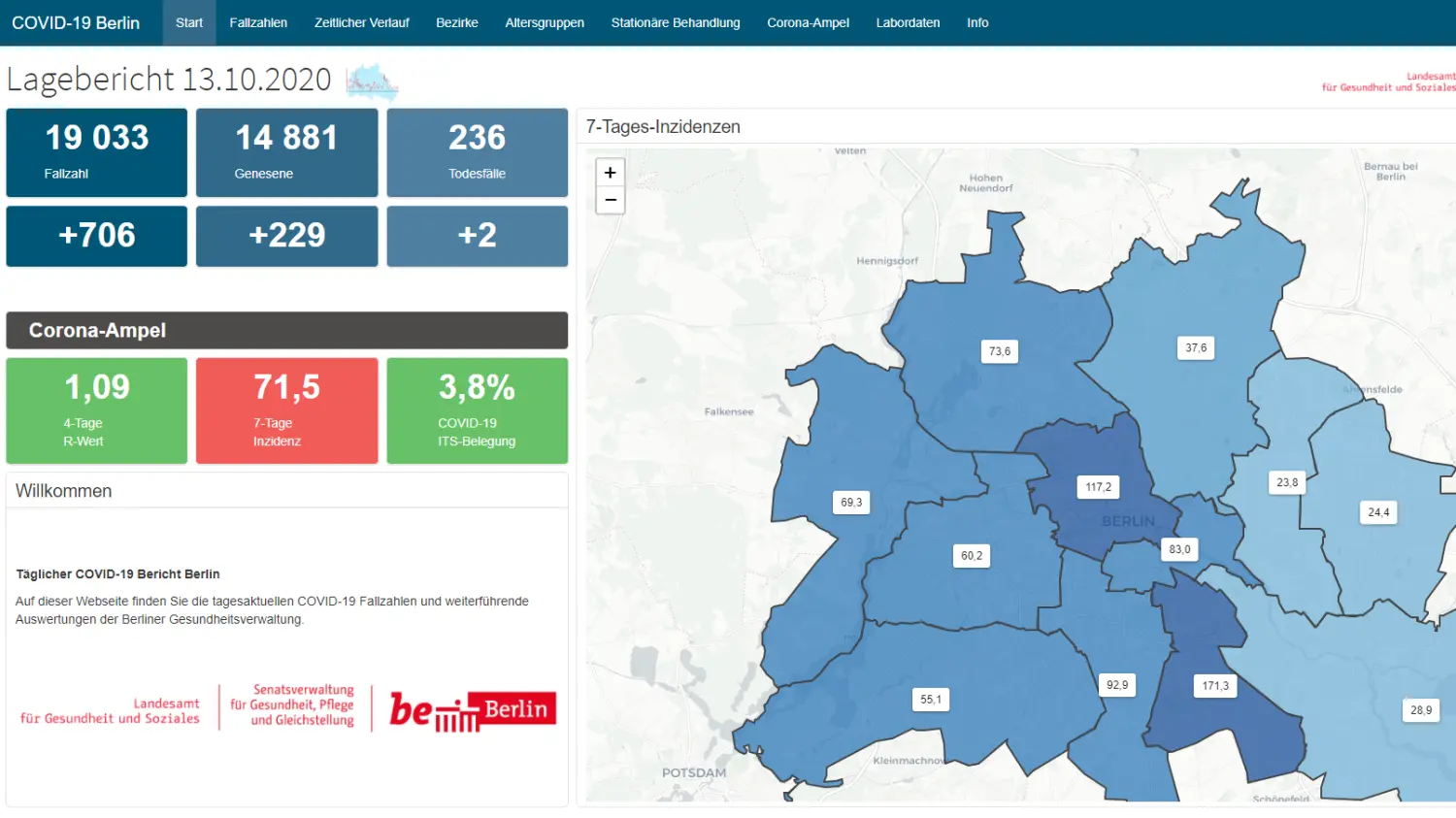Click the Landesamt für Gesundheit und Soziales logo
Image resolution: width=1456 pixels, height=818 pixels.
tap(110, 711)
